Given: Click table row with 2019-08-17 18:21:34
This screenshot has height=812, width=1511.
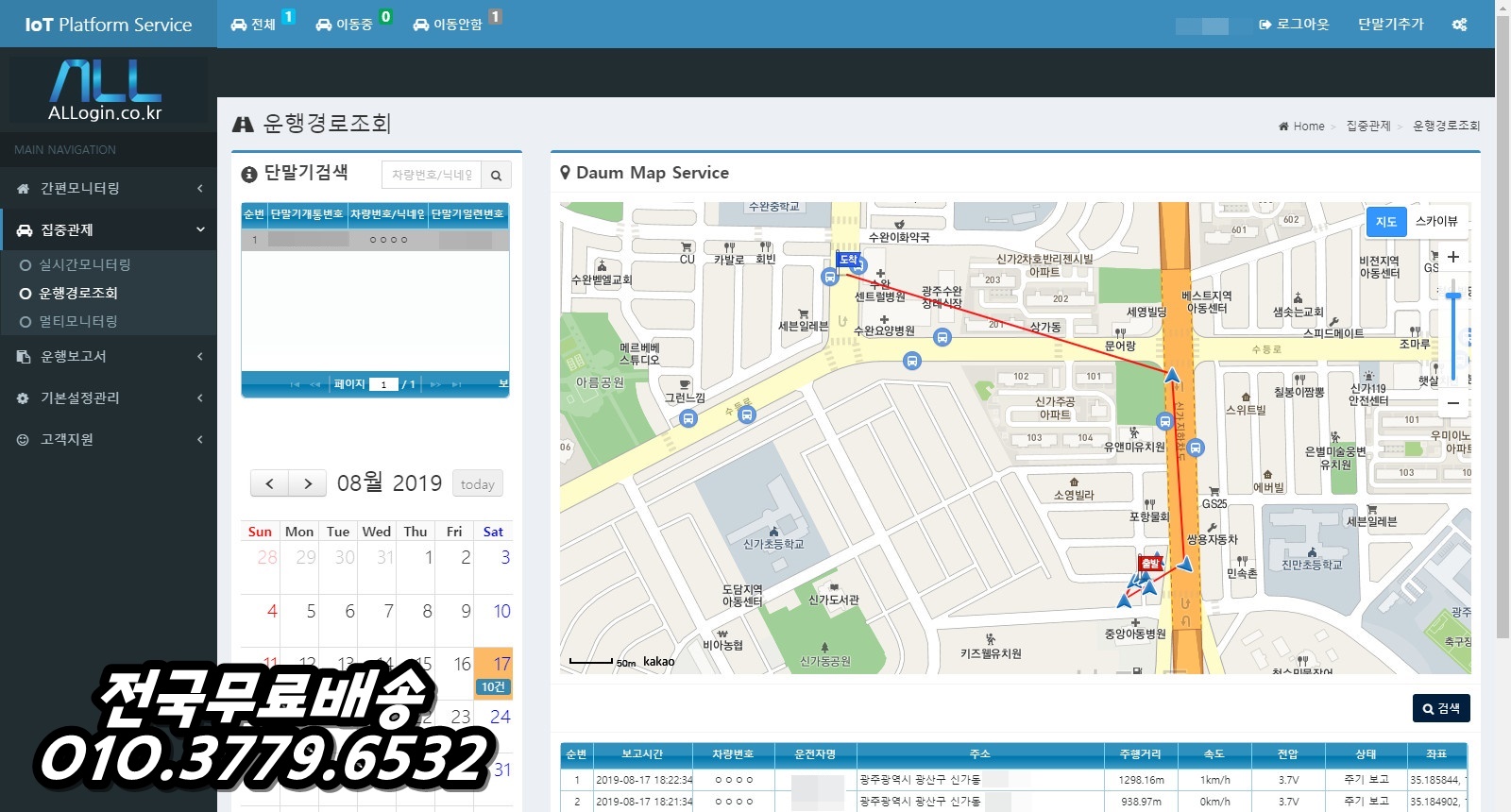Looking at the screenshot, I should (x=1013, y=802).
